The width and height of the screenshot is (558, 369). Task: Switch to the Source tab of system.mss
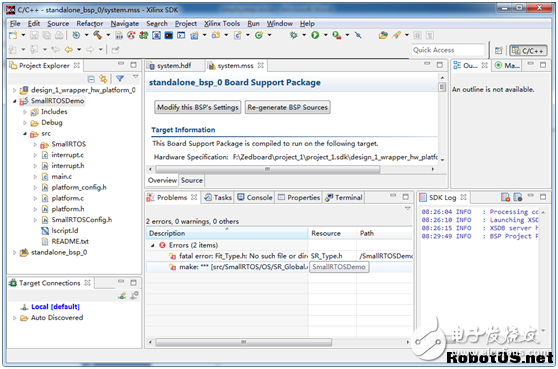coord(191,180)
